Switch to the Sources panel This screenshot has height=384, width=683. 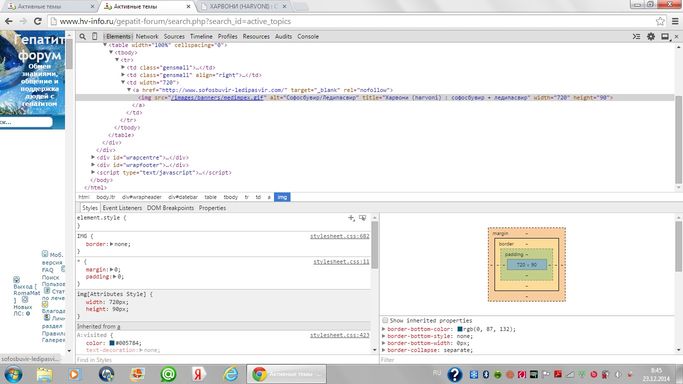[x=174, y=37]
